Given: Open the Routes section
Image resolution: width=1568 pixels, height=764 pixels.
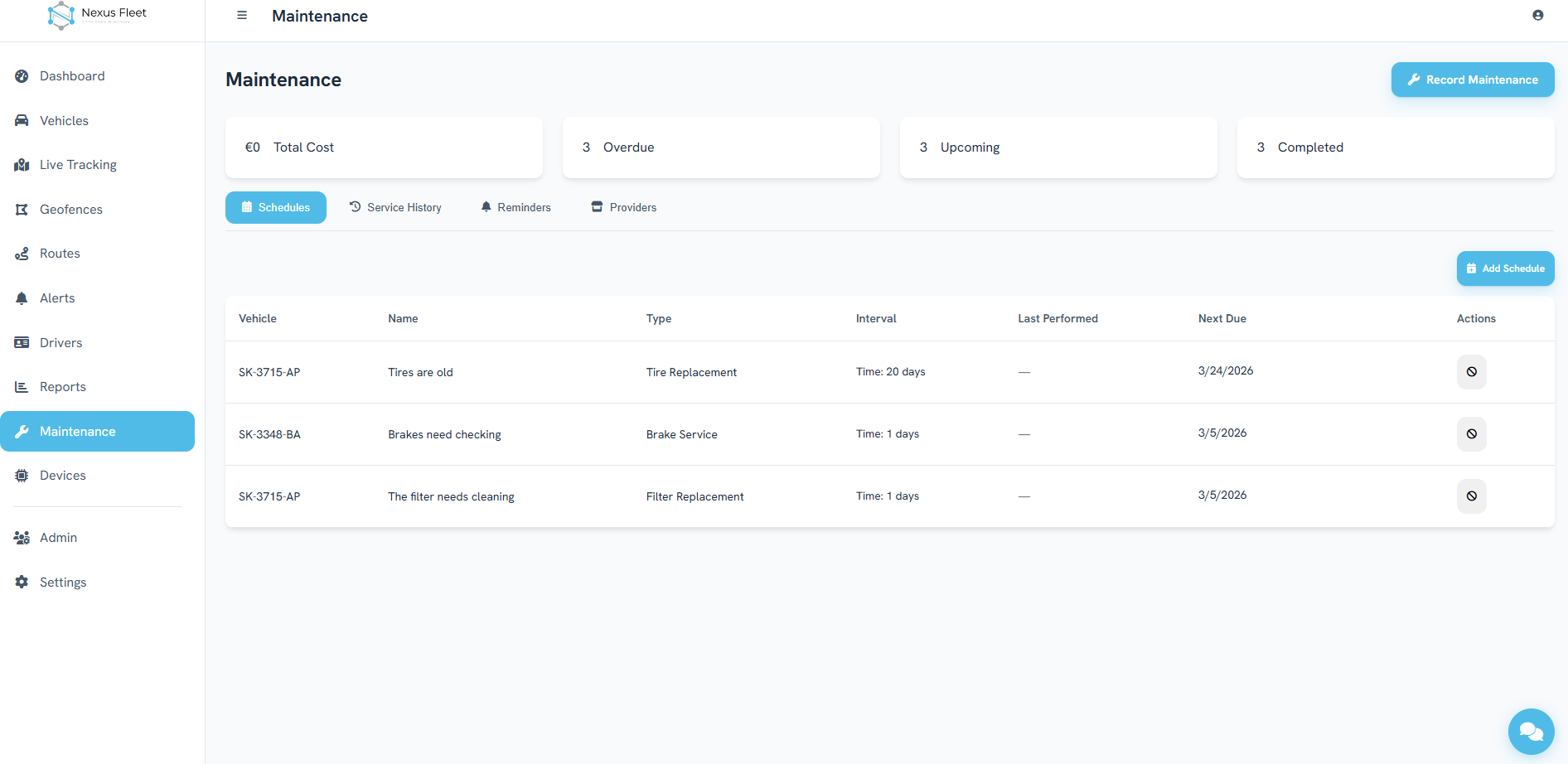Looking at the screenshot, I should [x=97, y=254].
